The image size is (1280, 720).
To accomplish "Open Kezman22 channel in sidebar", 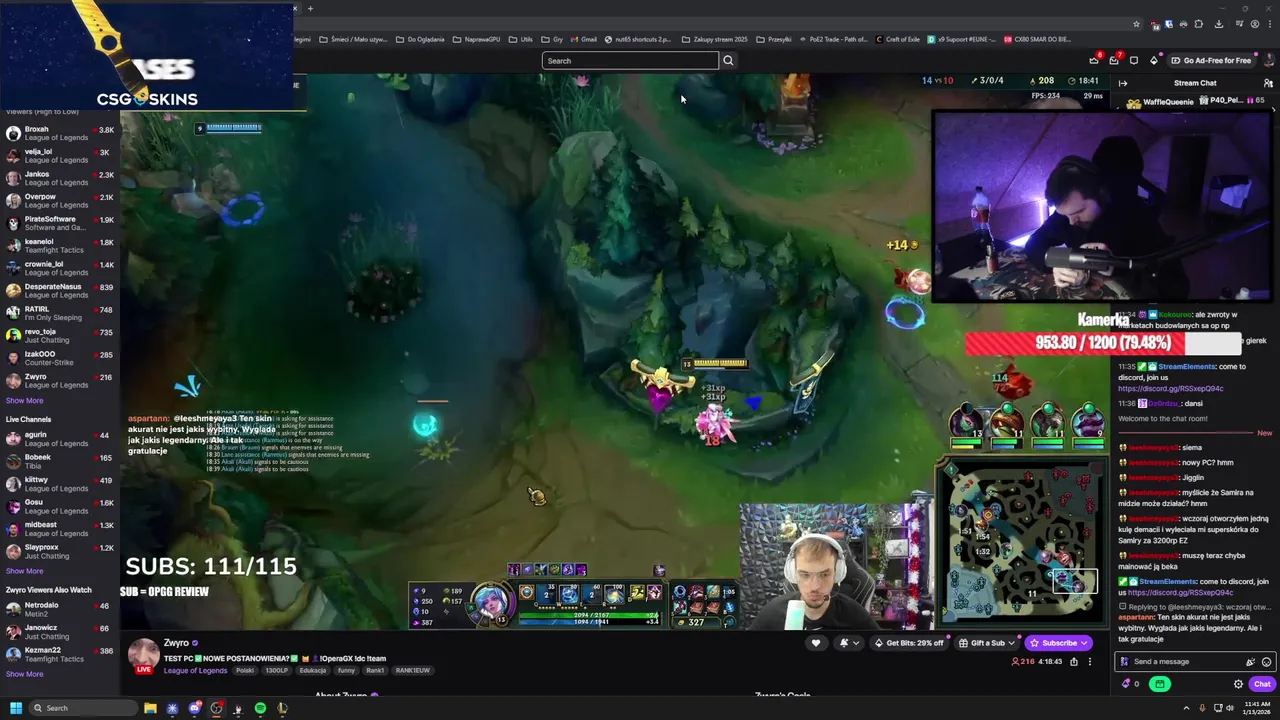I will pyautogui.click(x=60, y=654).
